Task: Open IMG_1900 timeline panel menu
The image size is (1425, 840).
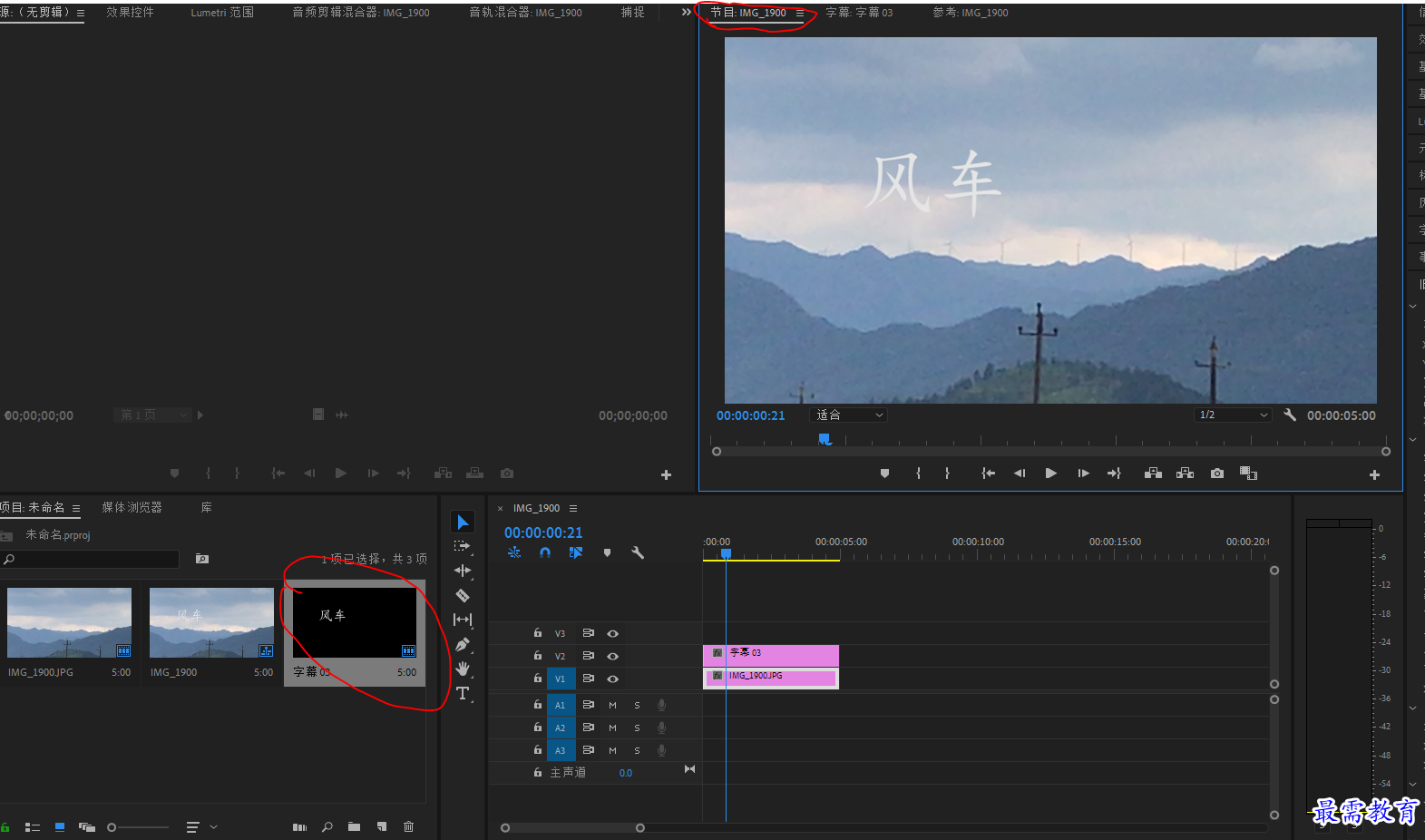Action: [x=573, y=508]
